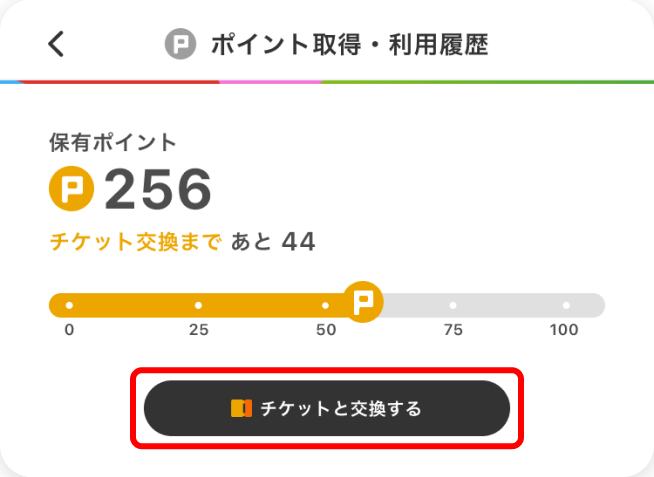Select the ポイント取得・利用履歴 title text
Screen dimensions: 654x477
pos(350,44)
